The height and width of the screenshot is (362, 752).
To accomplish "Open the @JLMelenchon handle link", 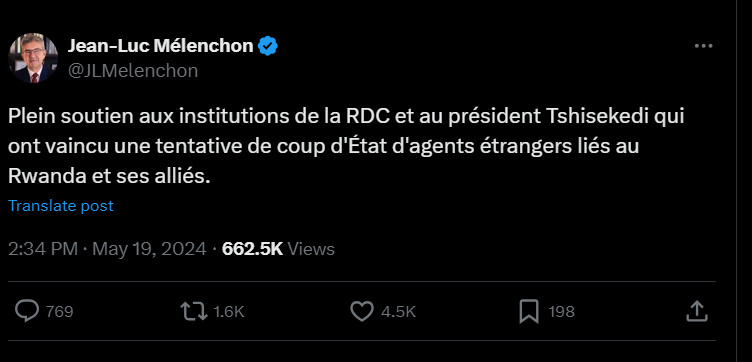I will (x=133, y=70).
